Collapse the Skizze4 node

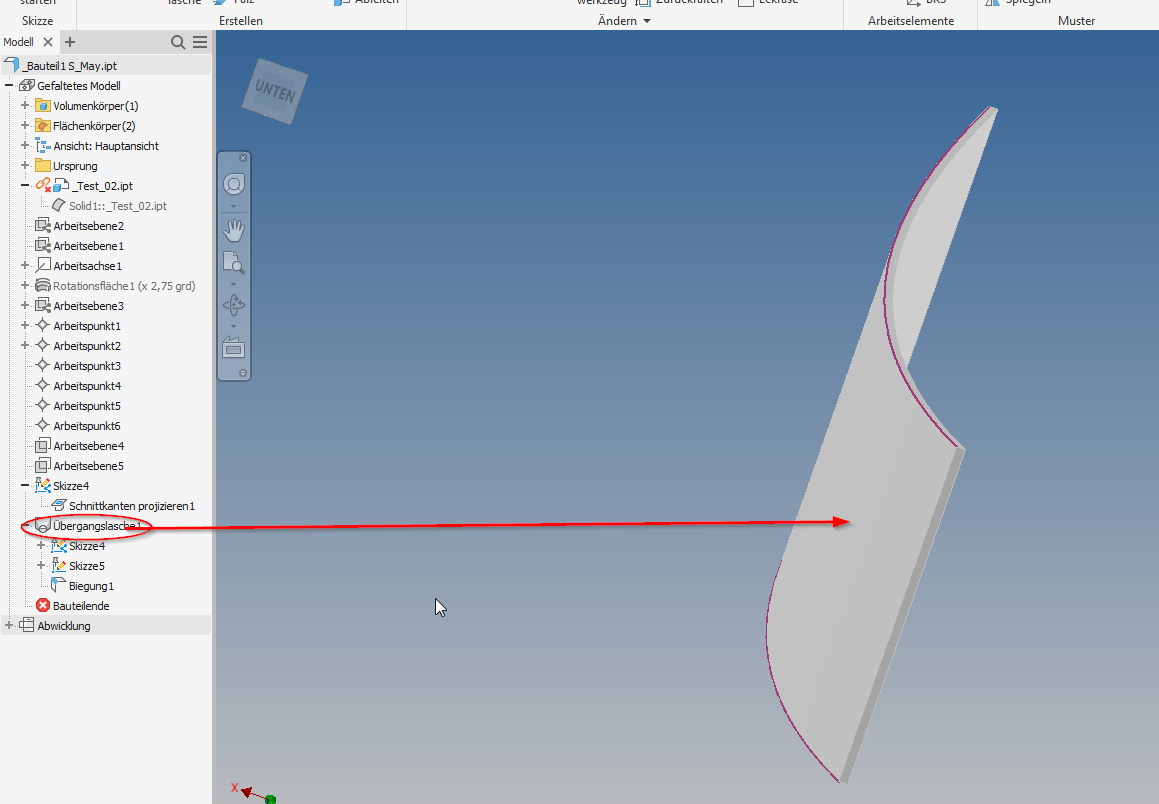click(25, 485)
